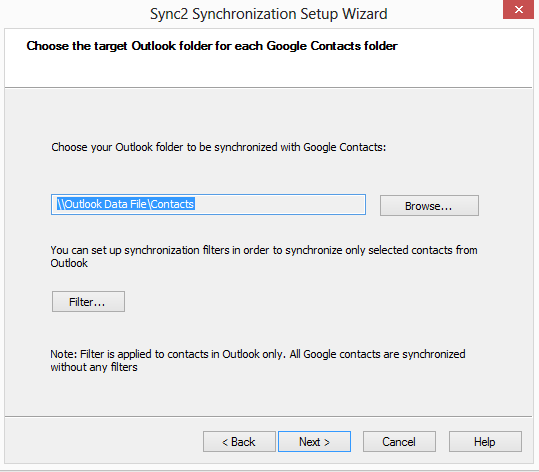539x472 pixels.
Task: Click the word 'Contacts' in path field
Action: tap(172, 204)
